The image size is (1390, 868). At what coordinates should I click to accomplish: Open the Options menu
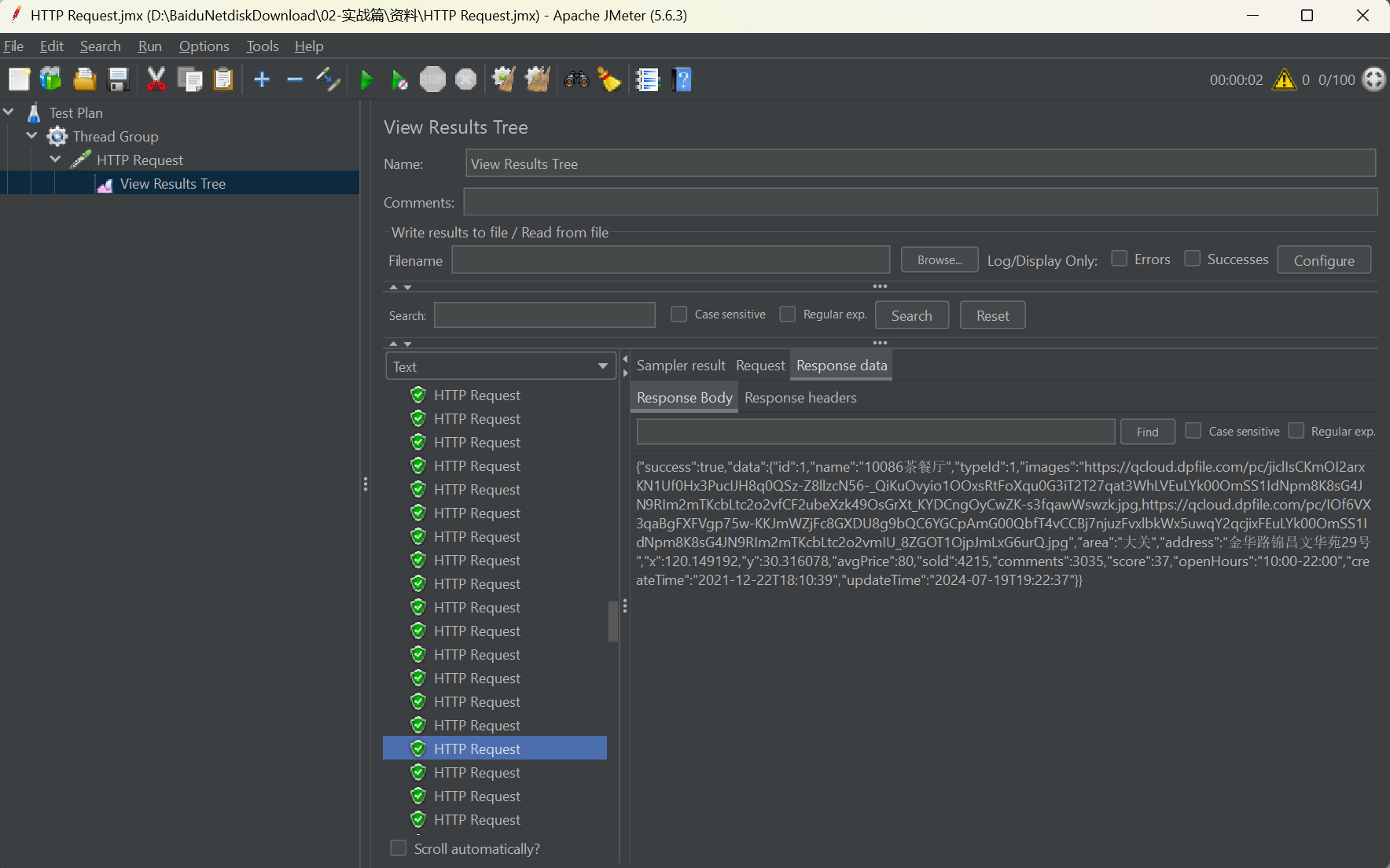(x=204, y=46)
